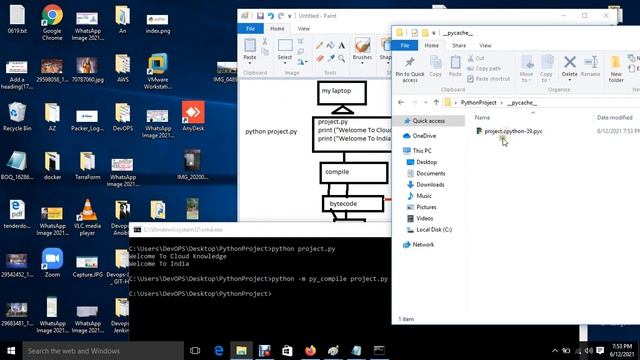Select the Magnifier tool in Paint
Image resolution: width=640 pixels, height=360 pixels.
(x=342, y=59)
